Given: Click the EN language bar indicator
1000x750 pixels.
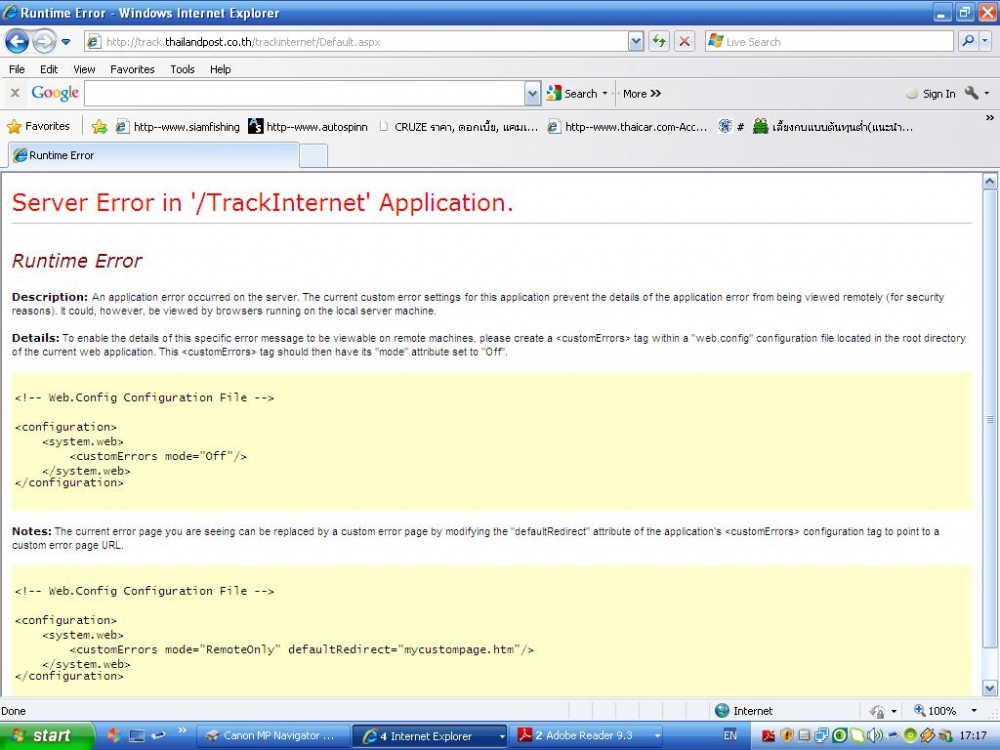Looking at the screenshot, I should [730, 735].
